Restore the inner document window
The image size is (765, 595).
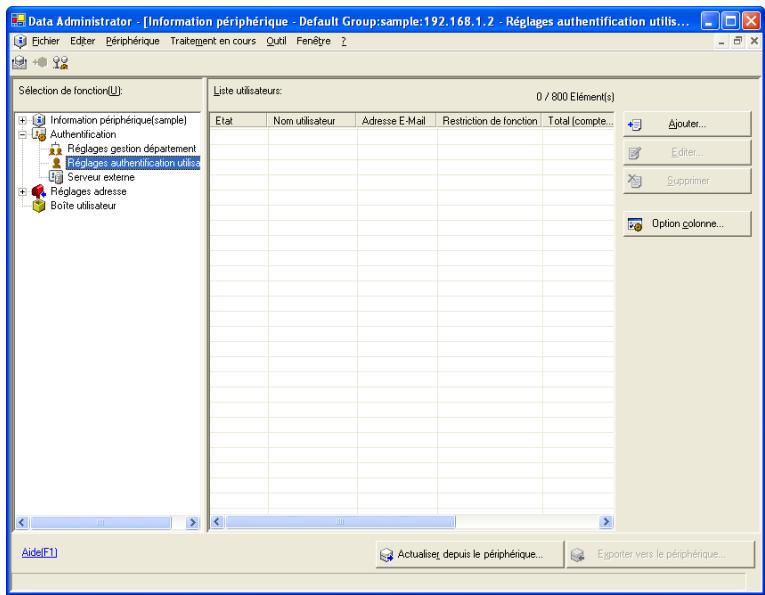click(x=738, y=41)
